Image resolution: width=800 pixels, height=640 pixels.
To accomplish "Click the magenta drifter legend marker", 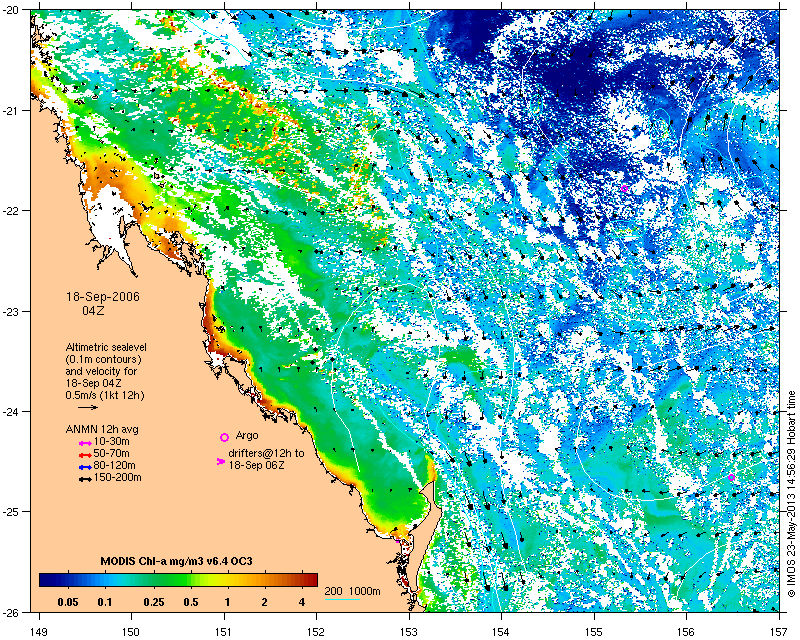I will tap(220, 461).
